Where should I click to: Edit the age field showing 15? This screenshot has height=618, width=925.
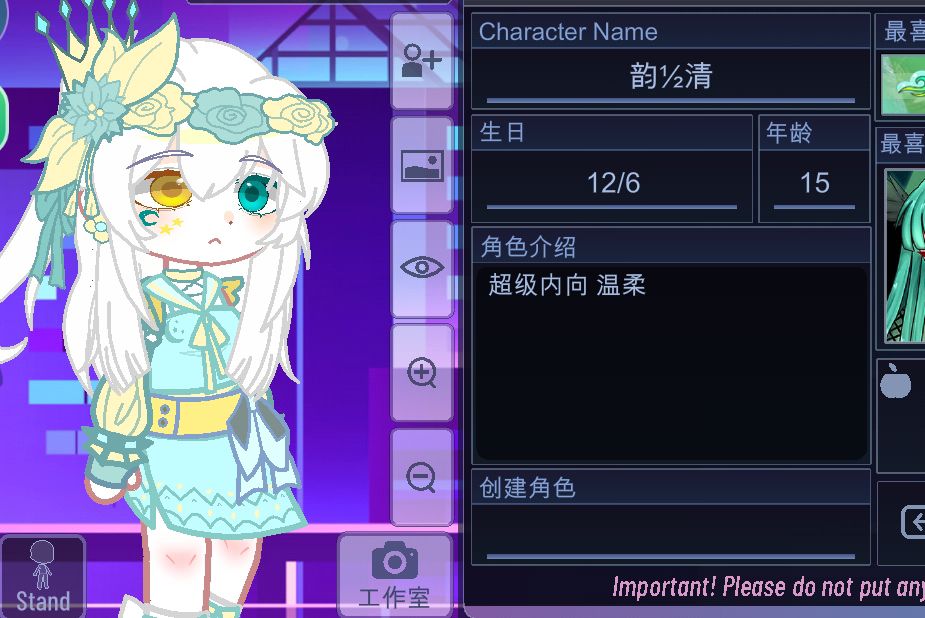[814, 184]
